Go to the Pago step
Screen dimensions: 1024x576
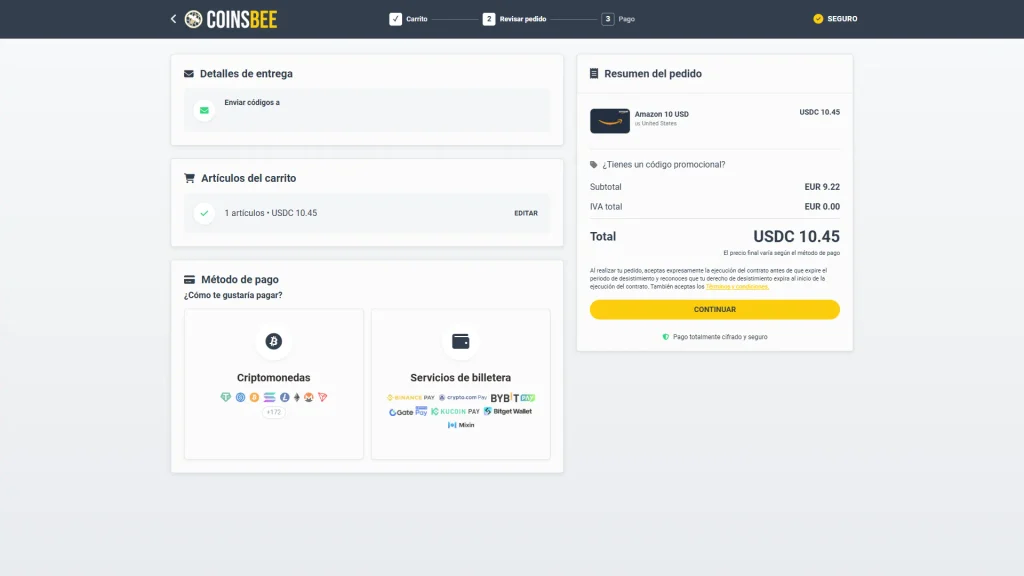(x=618, y=19)
